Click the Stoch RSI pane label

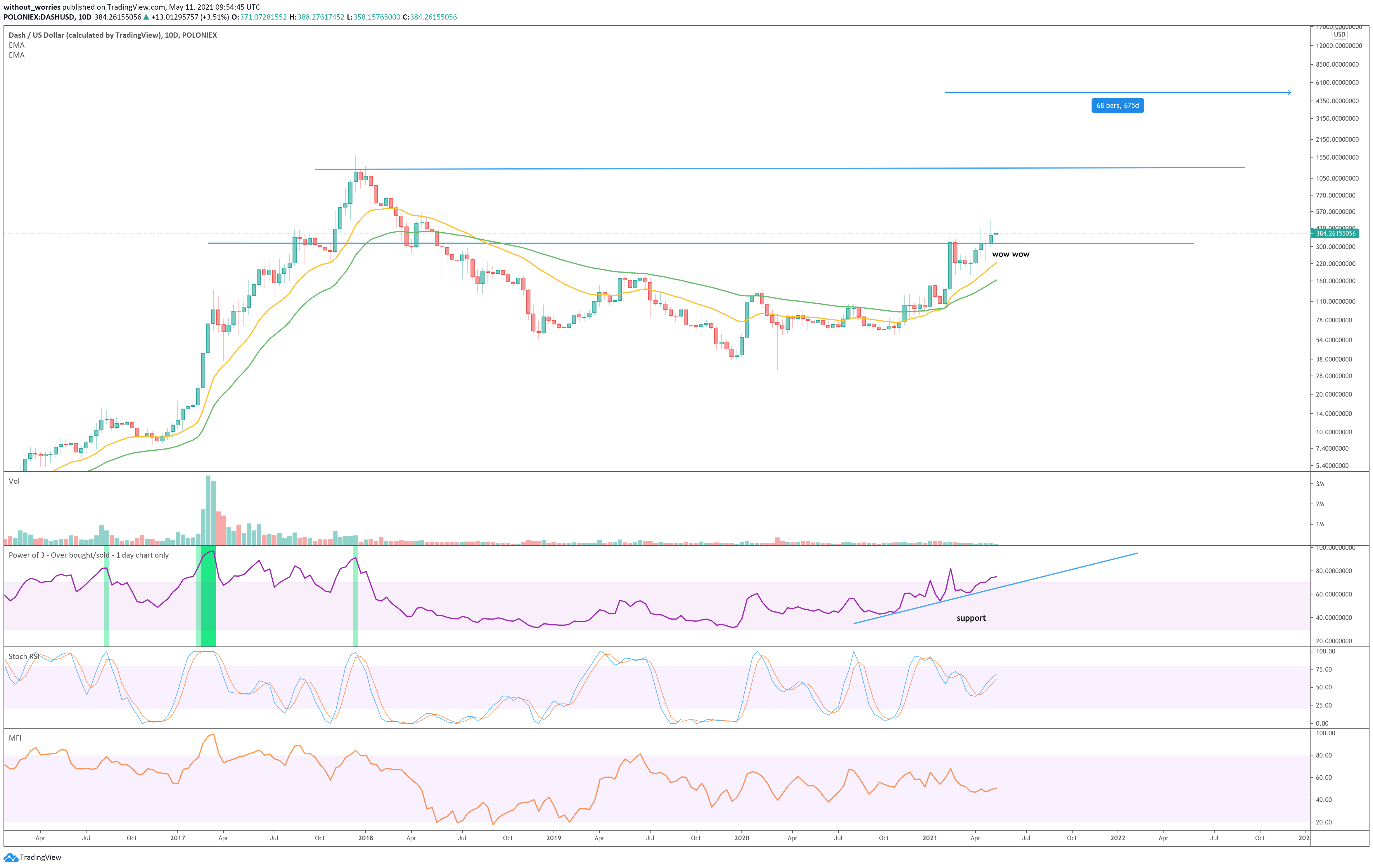(x=24, y=656)
